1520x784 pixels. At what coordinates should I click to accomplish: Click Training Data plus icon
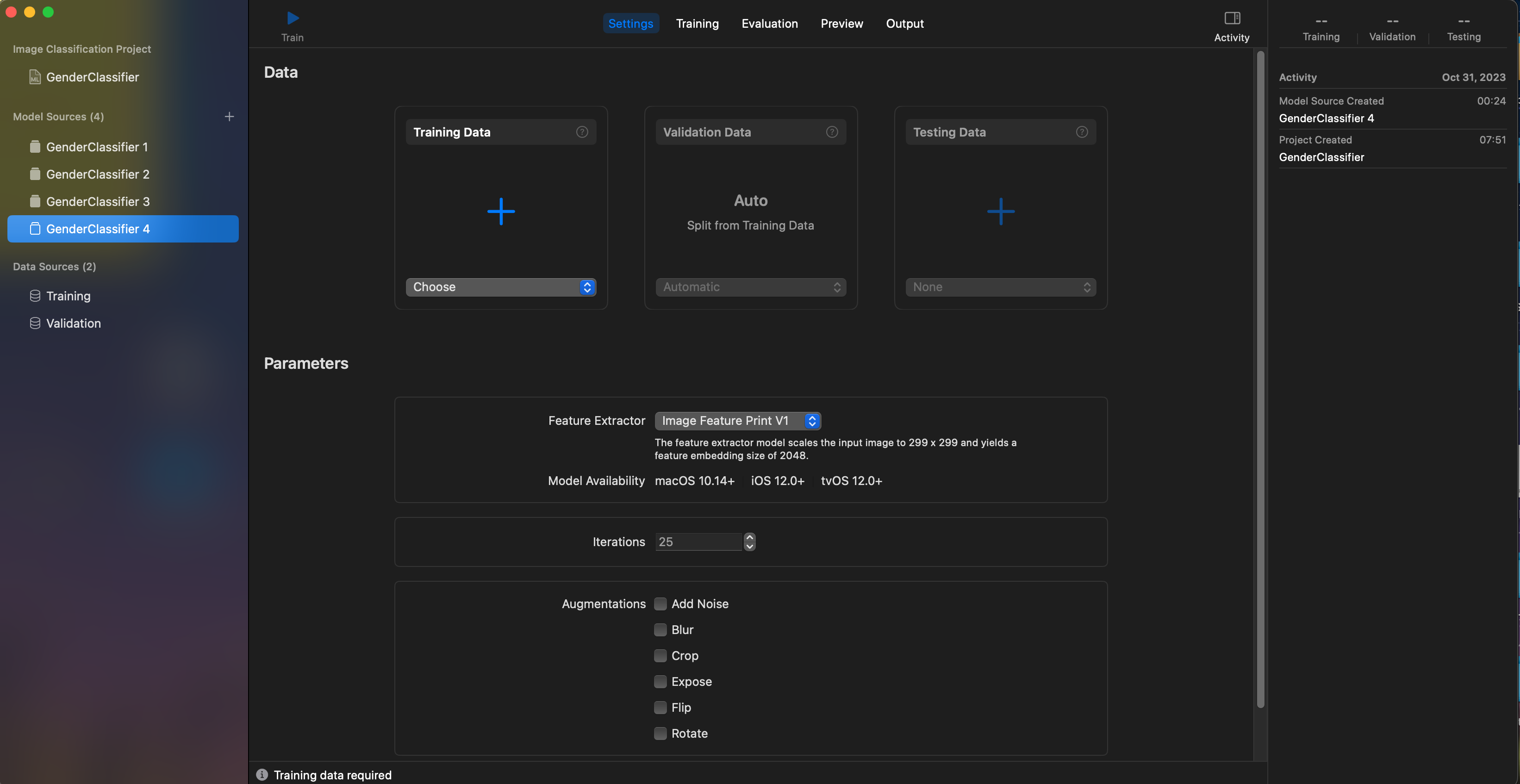coord(500,212)
